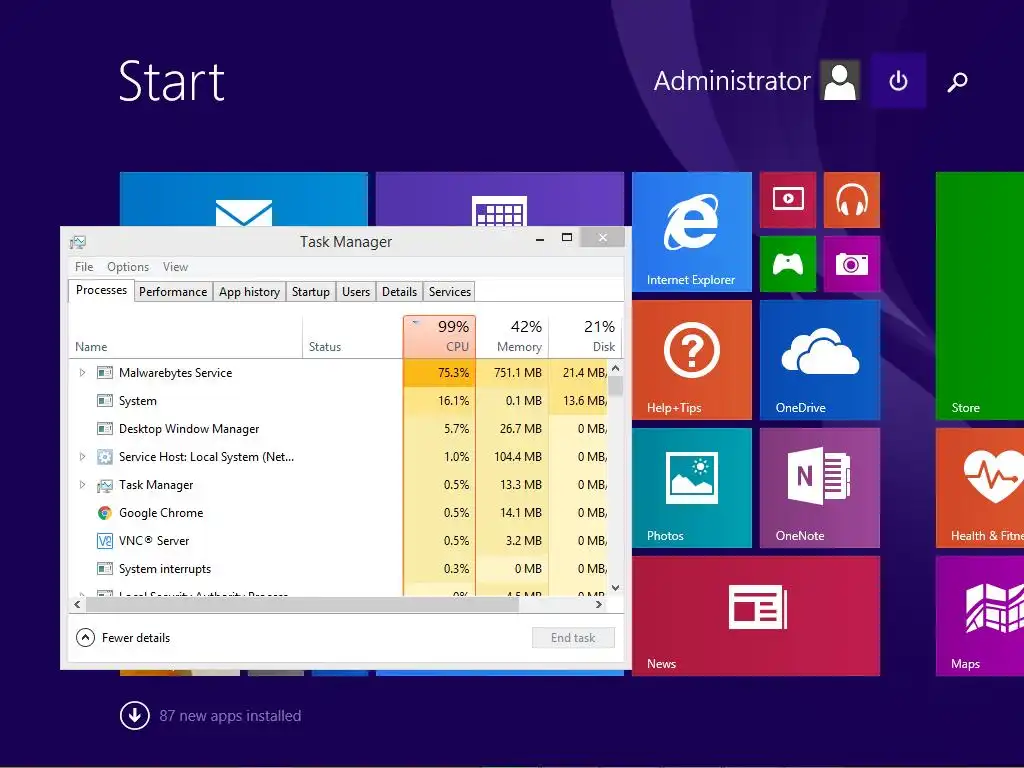Select the Google Chrome process icon
The width and height of the screenshot is (1024, 768).
click(104, 513)
